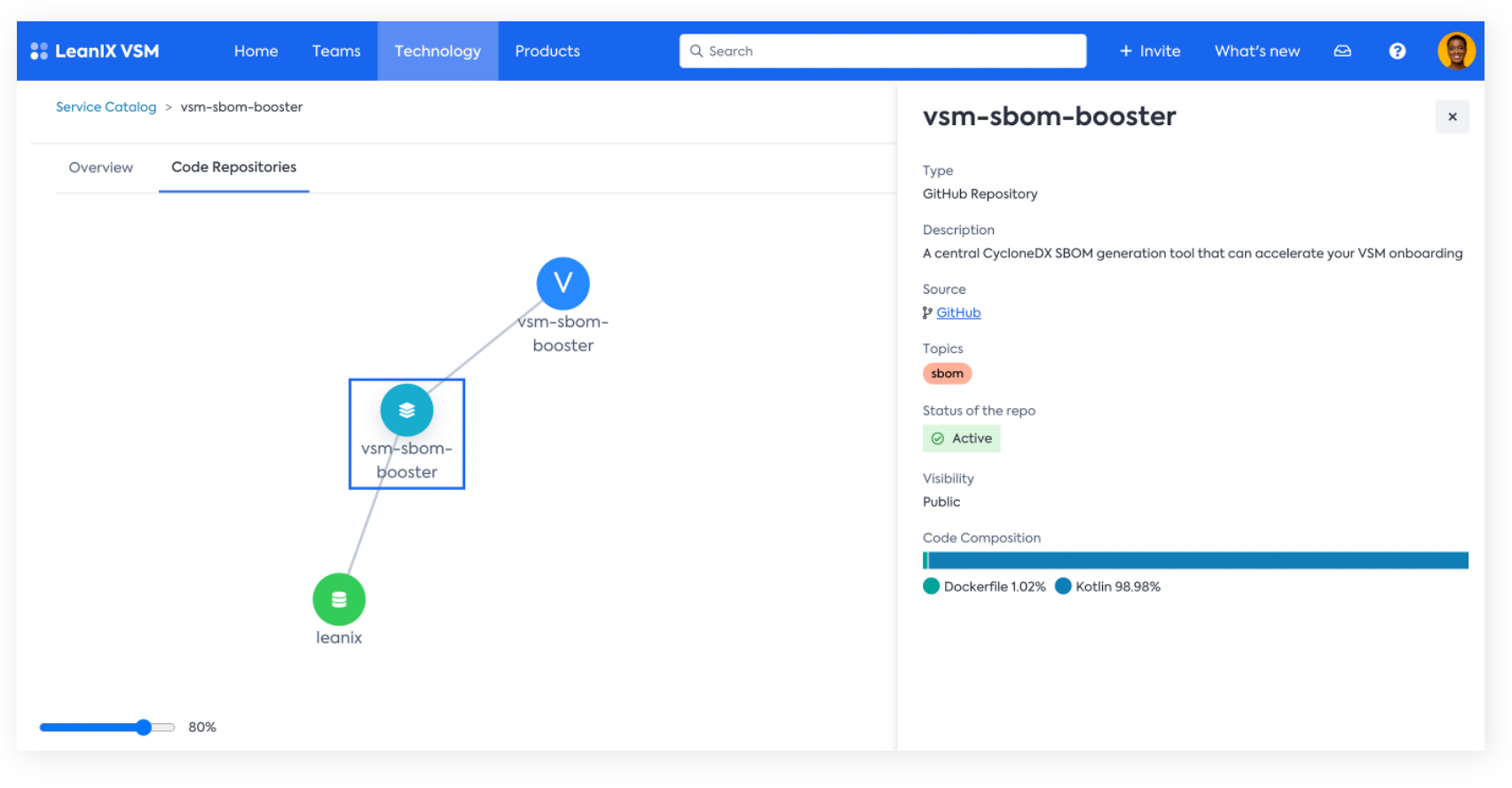This screenshot has width=1512, height=788.
Task: Switch to the Overview tab
Action: [x=101, y=168]
